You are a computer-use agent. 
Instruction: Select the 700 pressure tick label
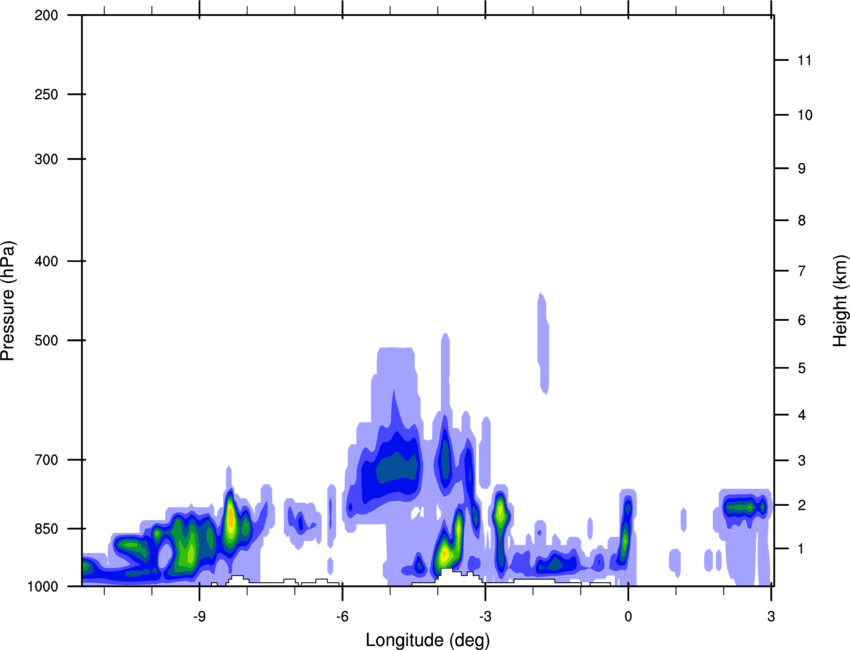(x=46, y=460)
